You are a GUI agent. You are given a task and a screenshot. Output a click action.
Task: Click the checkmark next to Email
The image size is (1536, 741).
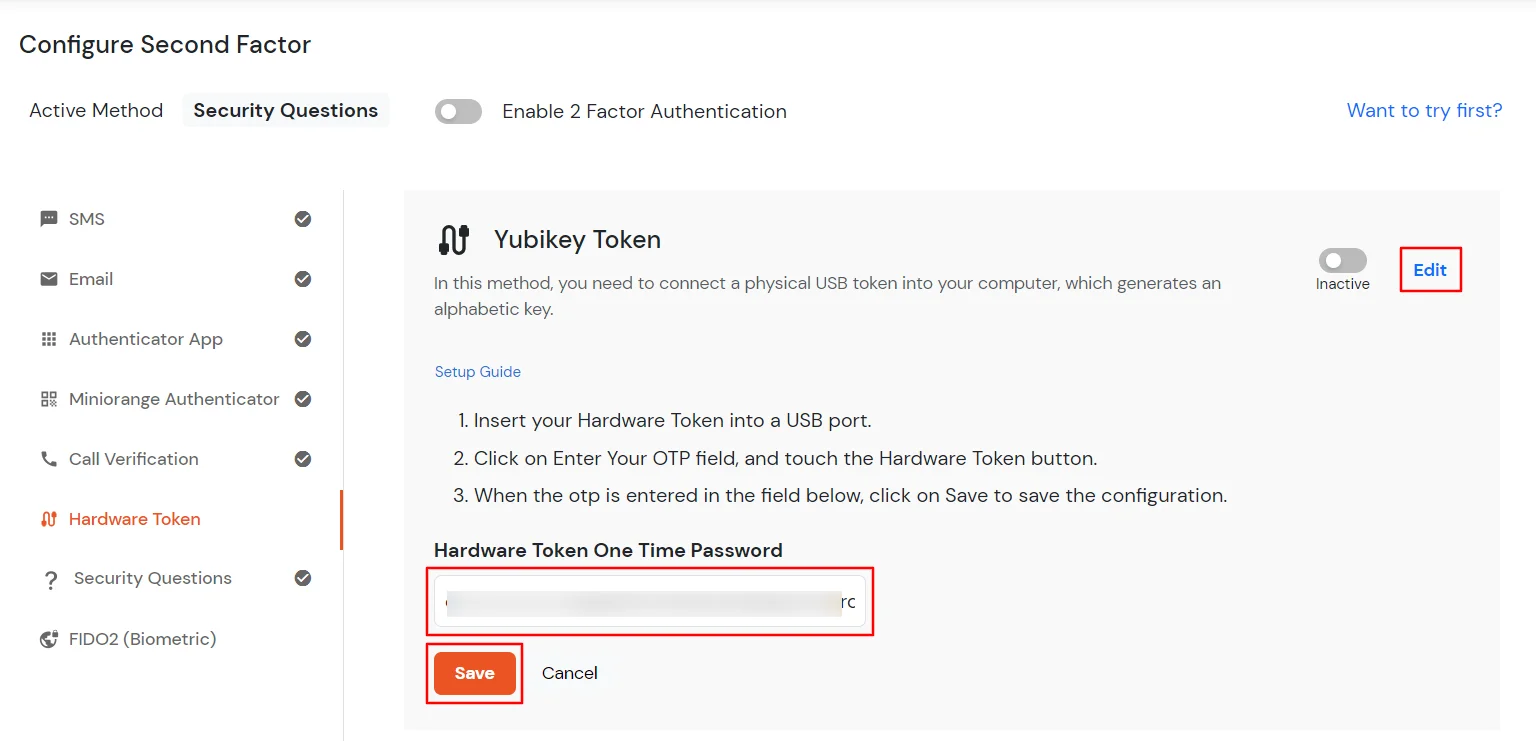tap(303, 278)
